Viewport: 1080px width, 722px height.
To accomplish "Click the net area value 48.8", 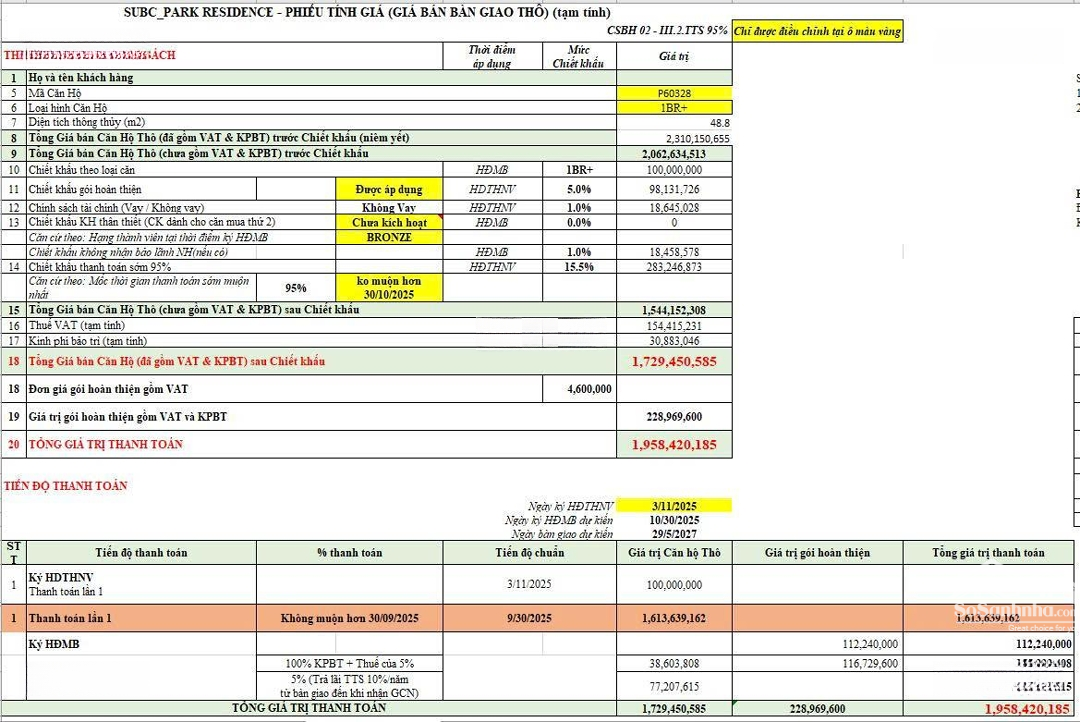I will click(x=718, y=122).
